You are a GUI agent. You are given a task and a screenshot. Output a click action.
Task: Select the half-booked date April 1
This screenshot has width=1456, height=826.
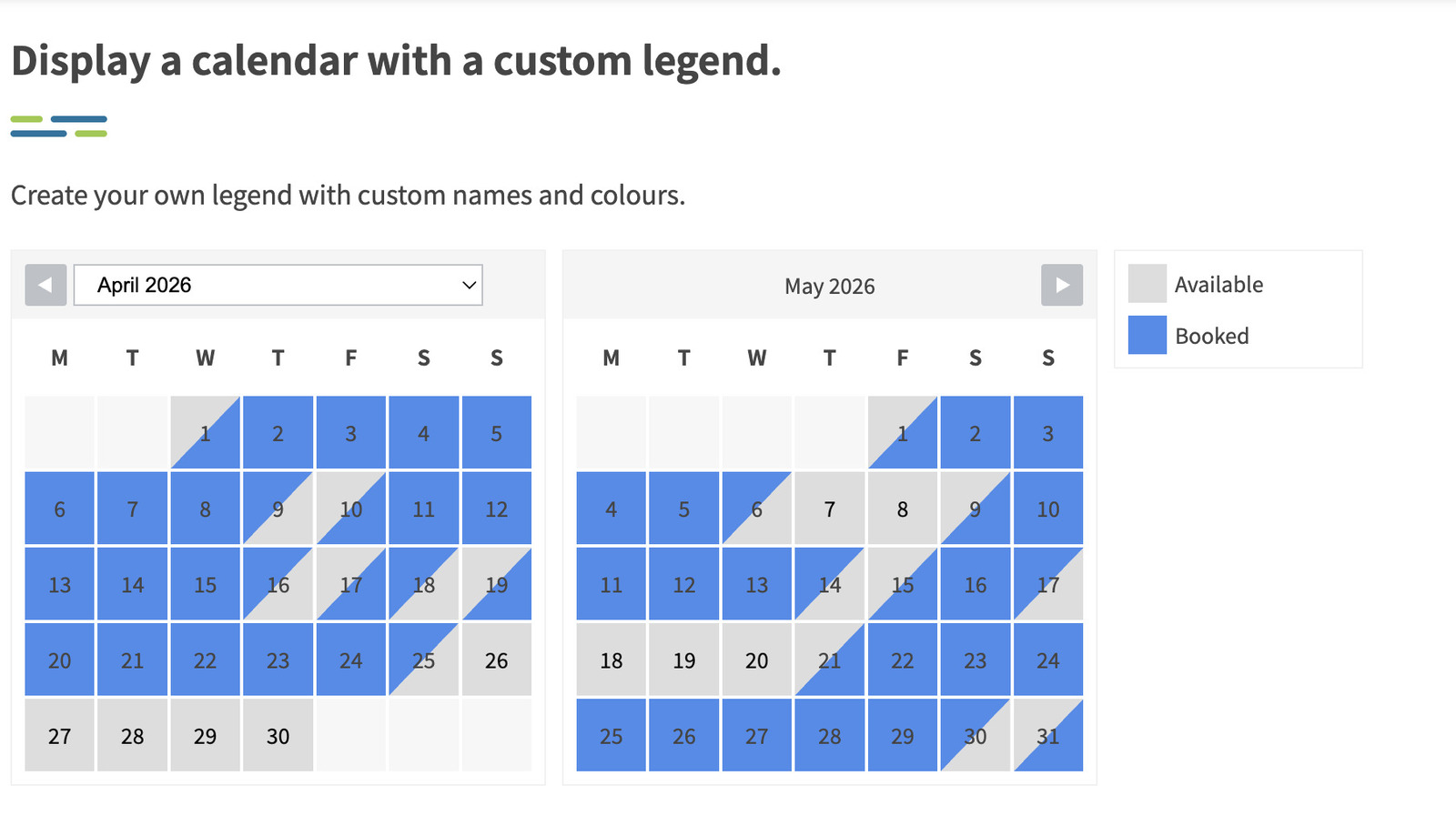(x=205, y=433)
